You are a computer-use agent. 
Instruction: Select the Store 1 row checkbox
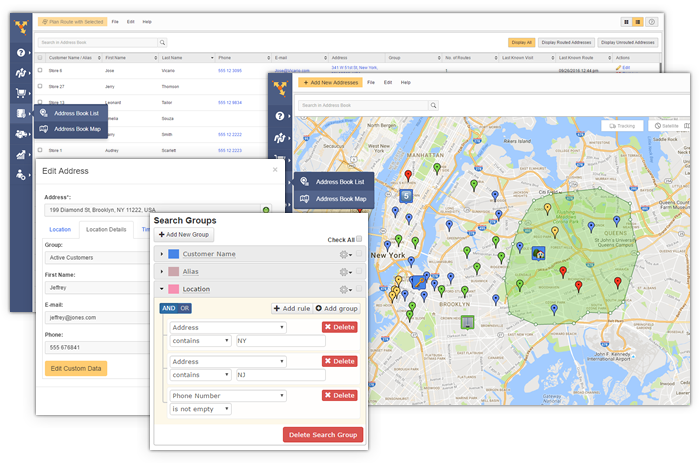click(40, 150)
